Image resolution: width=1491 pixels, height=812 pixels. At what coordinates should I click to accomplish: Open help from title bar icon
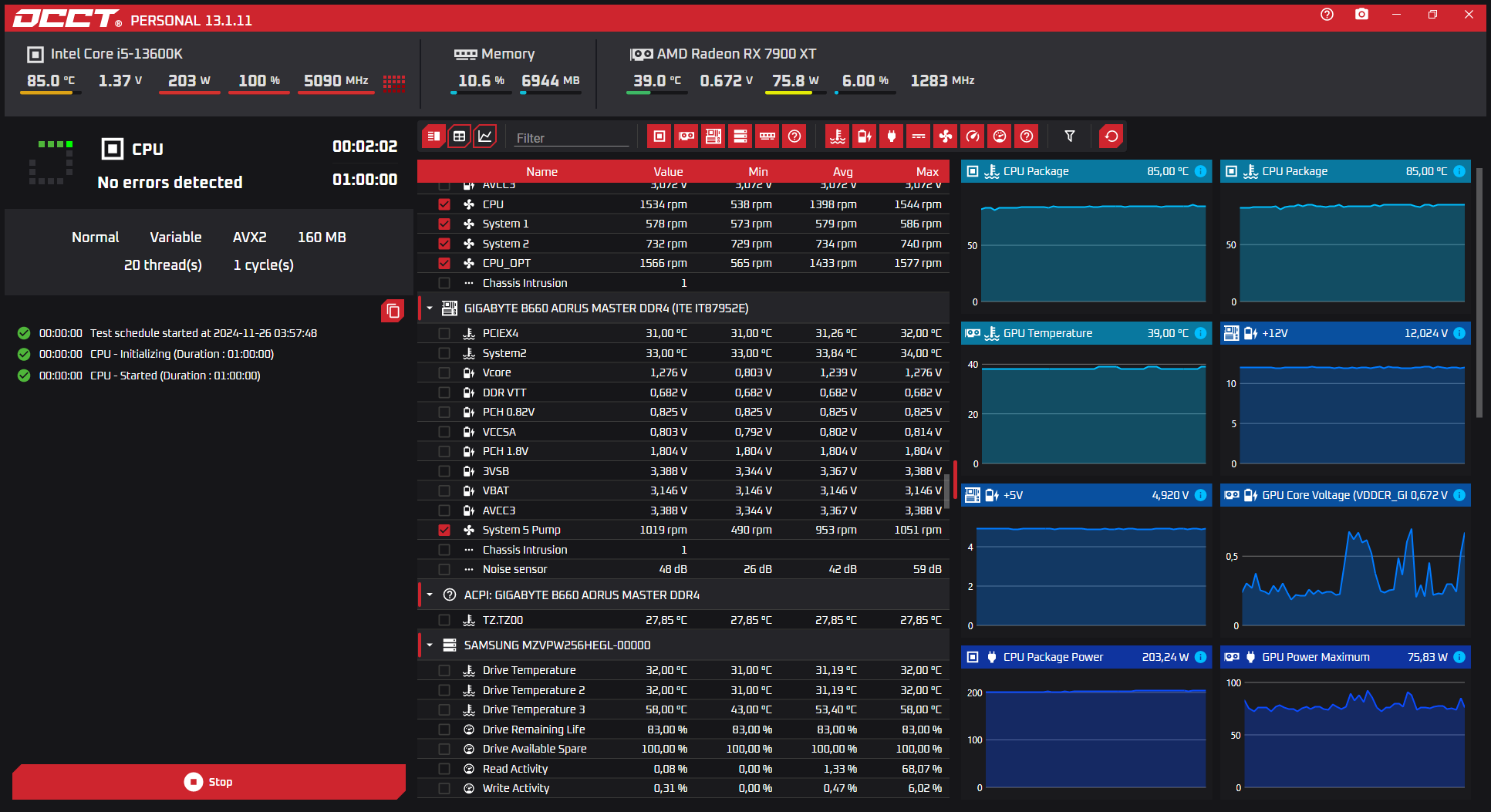[1327, 15]
